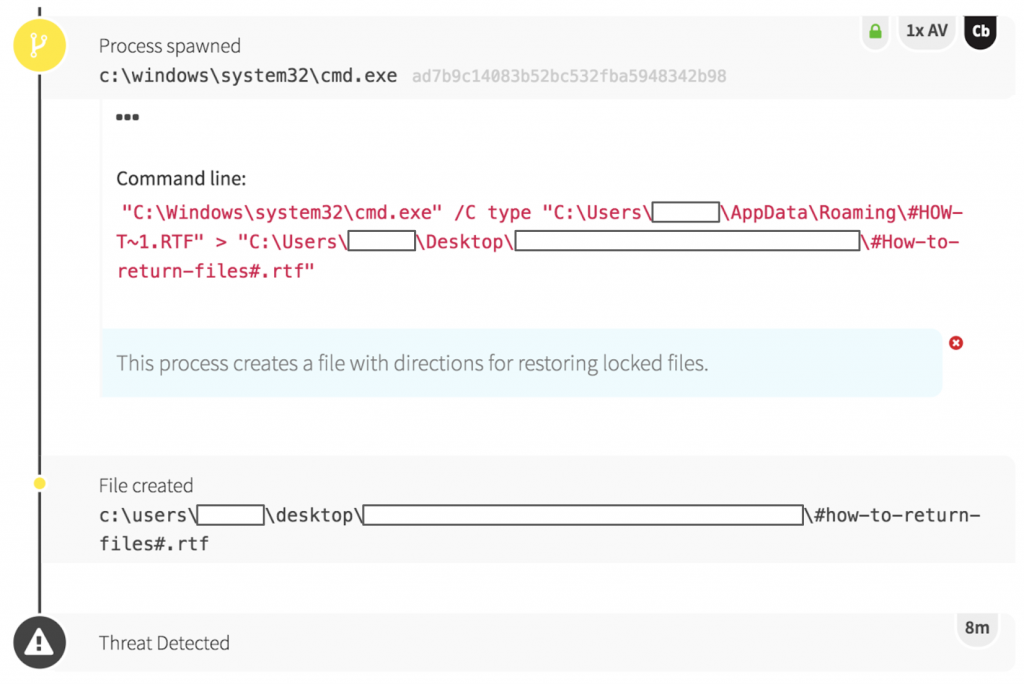Click the 1x AV detection badge
The width and height of the screenshot is (1024, 684).
click(x=926, y=31)
